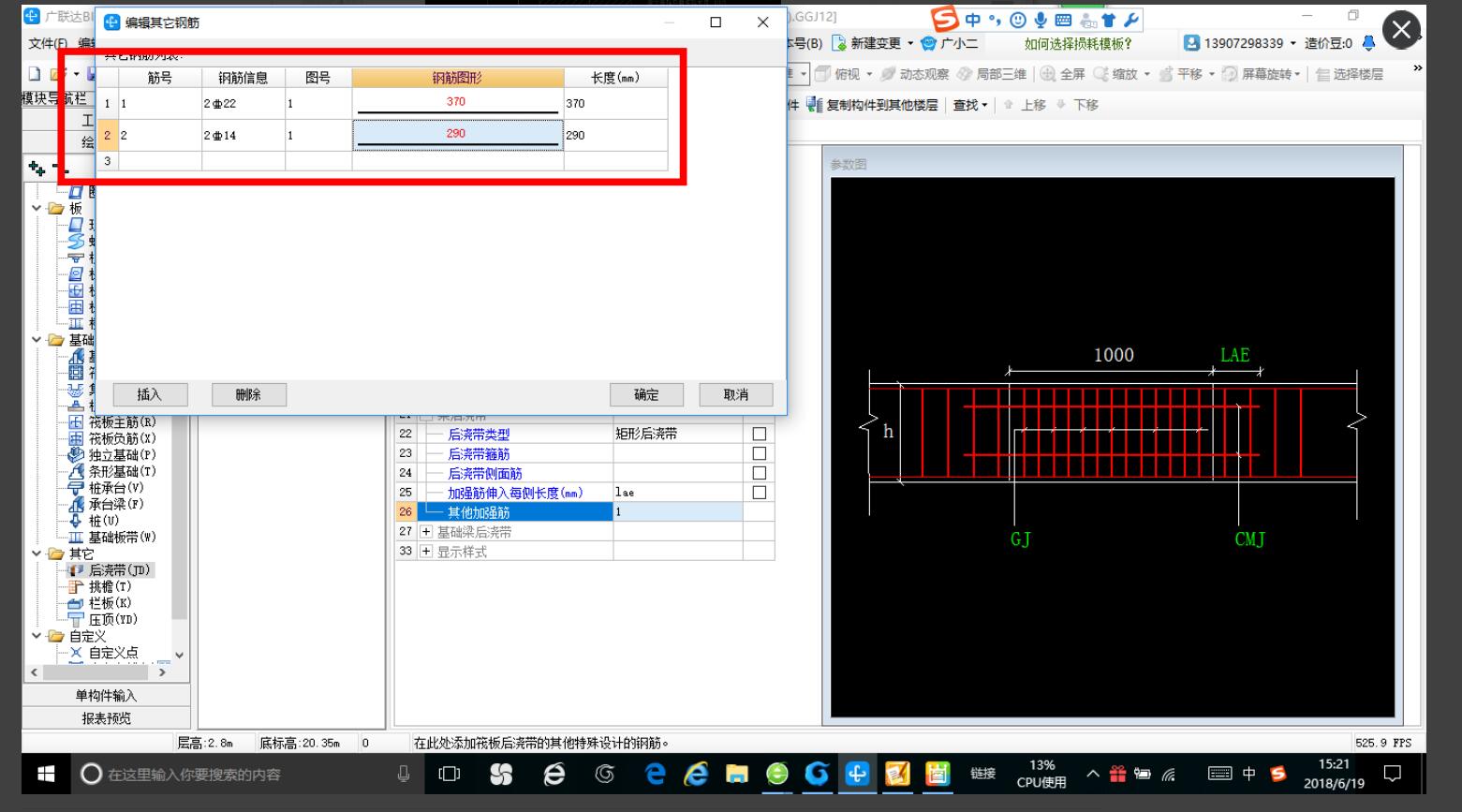Click 复制构件到其他楼层 button
Screen dimensions: 1462x812
[x=872, y=105]
